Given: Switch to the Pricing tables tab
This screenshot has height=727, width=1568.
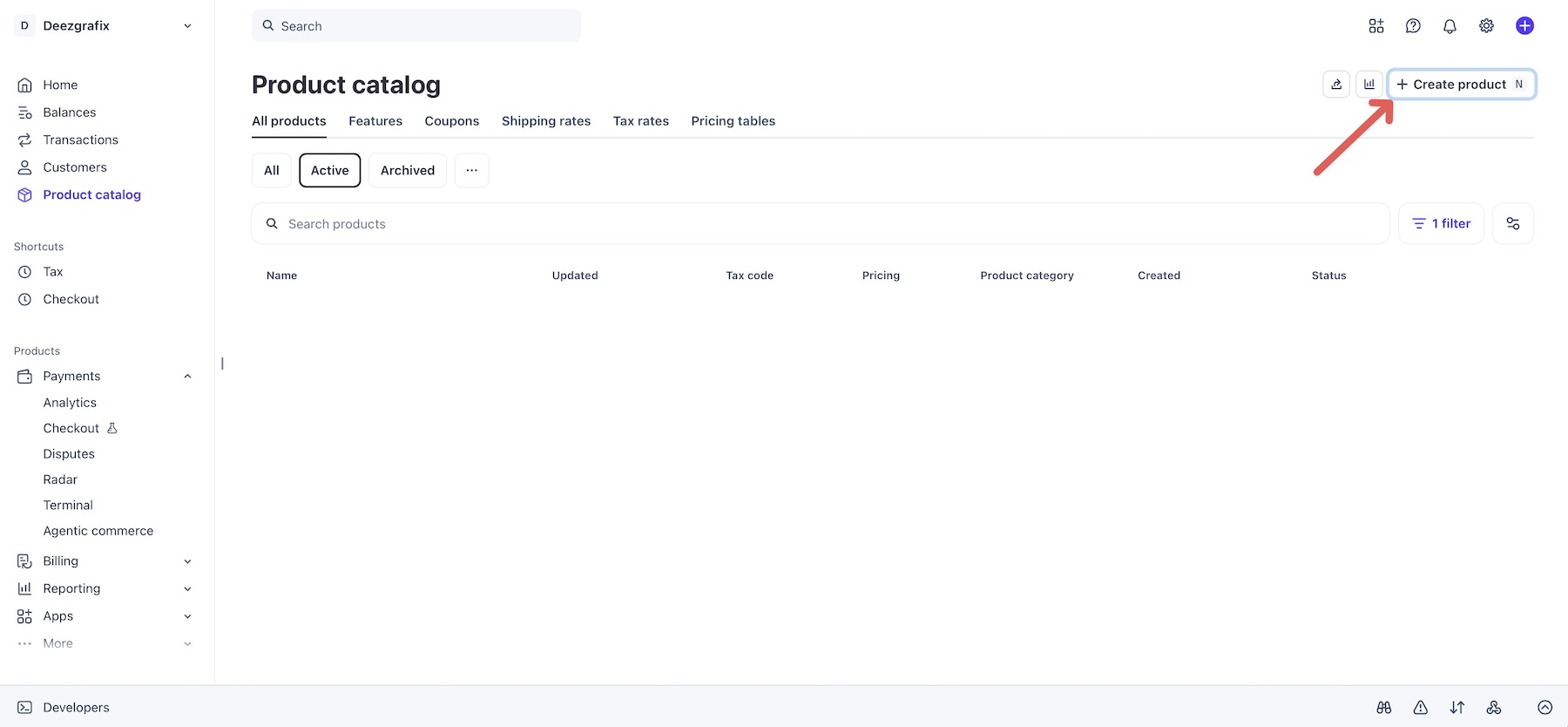Looking at the screenshot, I should [733, 121].
